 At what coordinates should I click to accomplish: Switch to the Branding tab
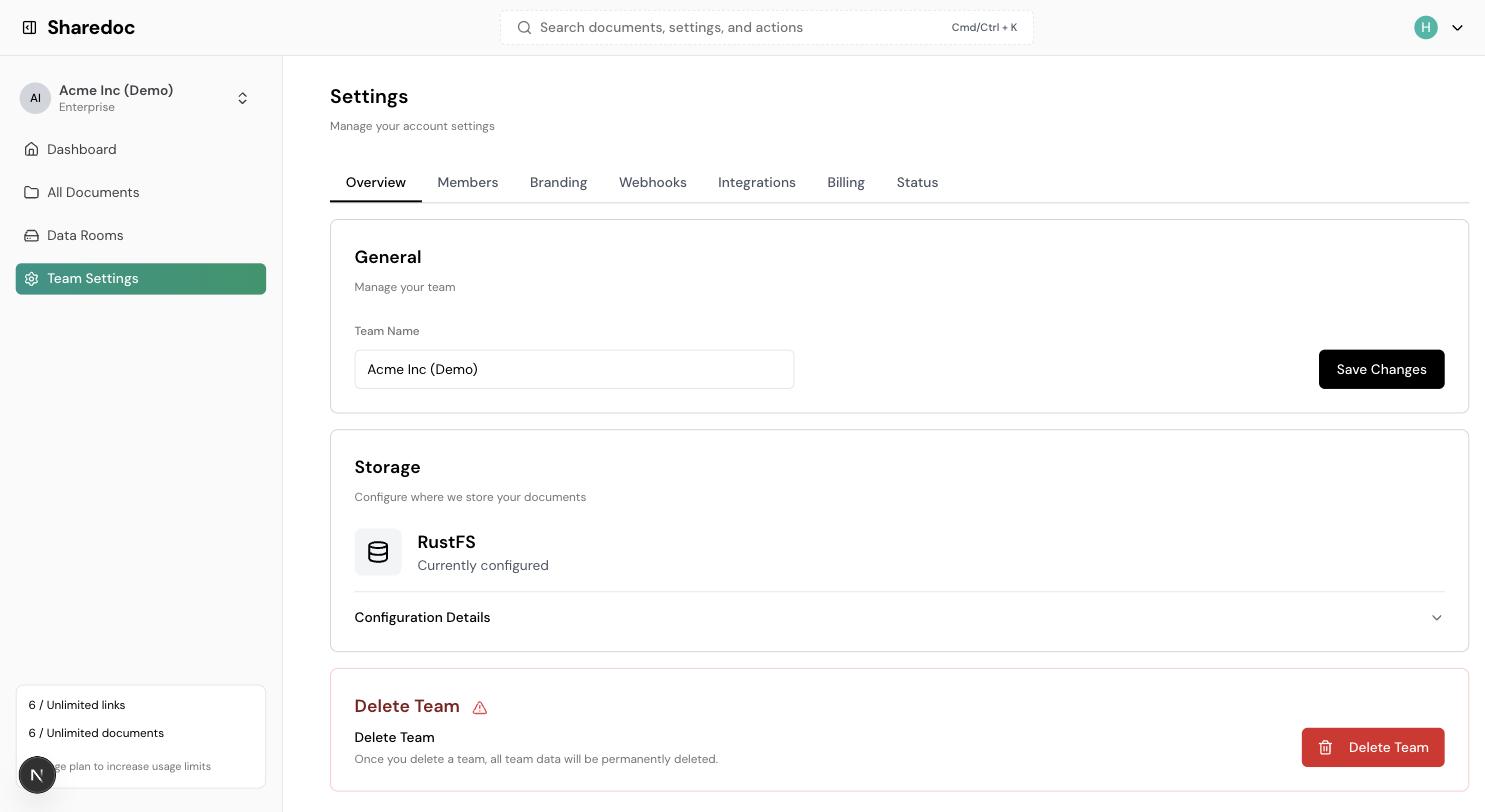click(558, 183)
